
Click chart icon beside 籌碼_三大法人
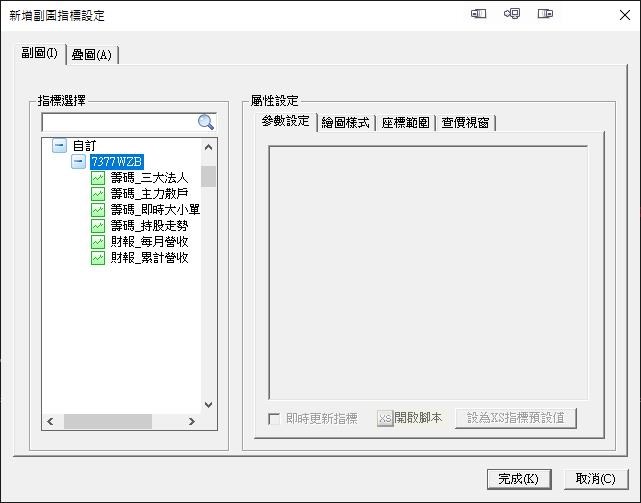[x=98, y=178]
